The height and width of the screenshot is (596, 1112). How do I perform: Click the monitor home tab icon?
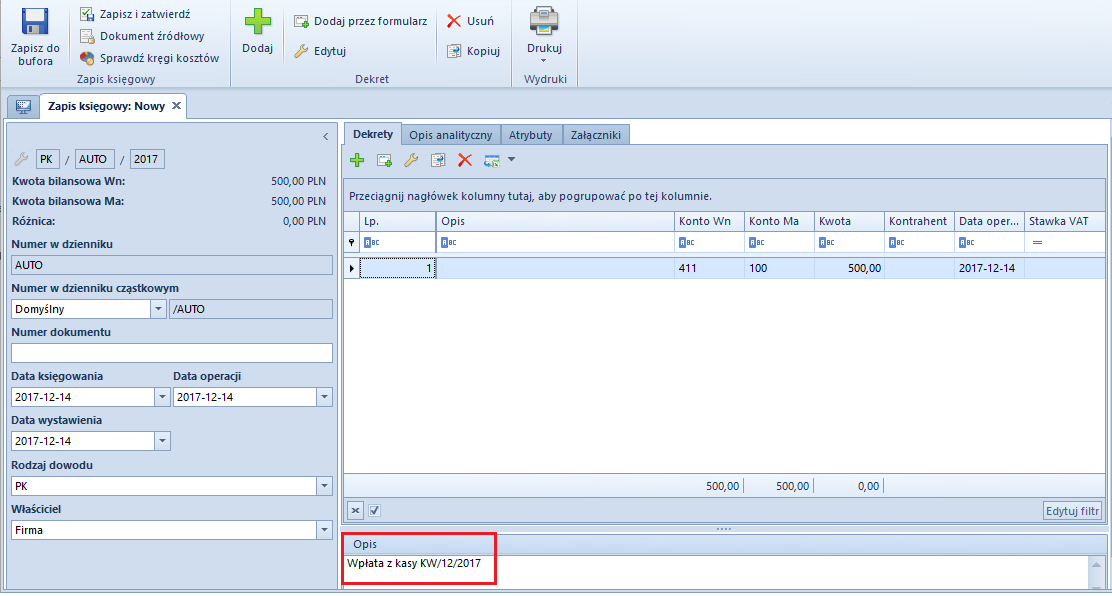pos(23,106)
